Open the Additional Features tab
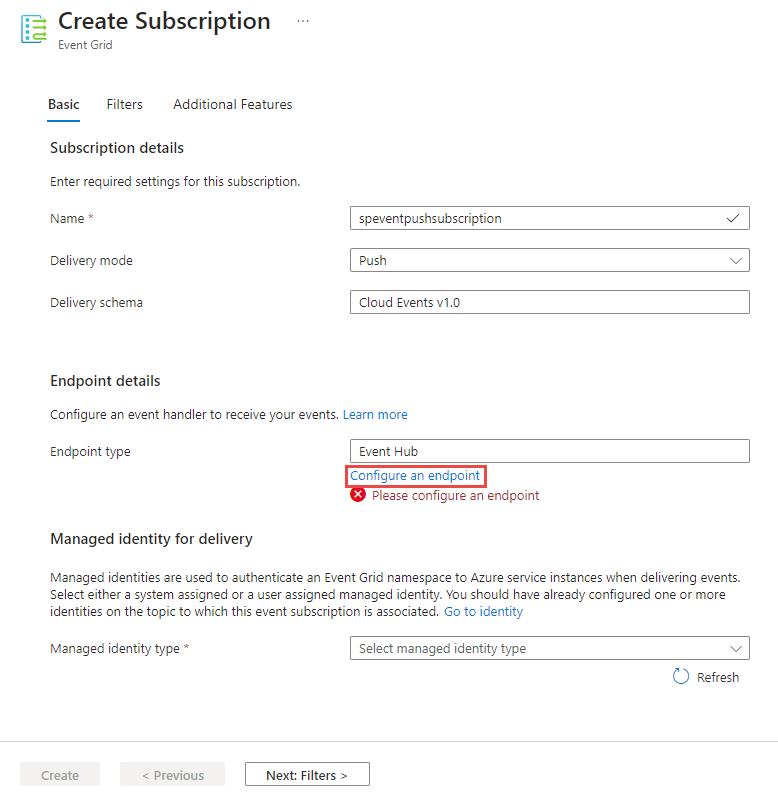The height and width of the screenshot is (812, 778). tap(233, 105)
